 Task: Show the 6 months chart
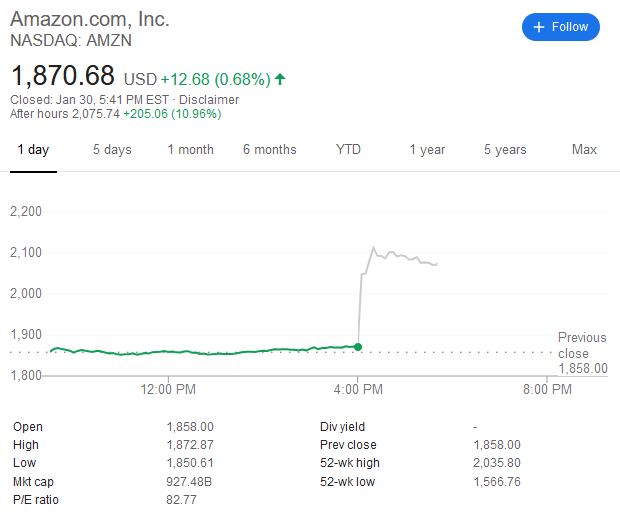(269, 150)
